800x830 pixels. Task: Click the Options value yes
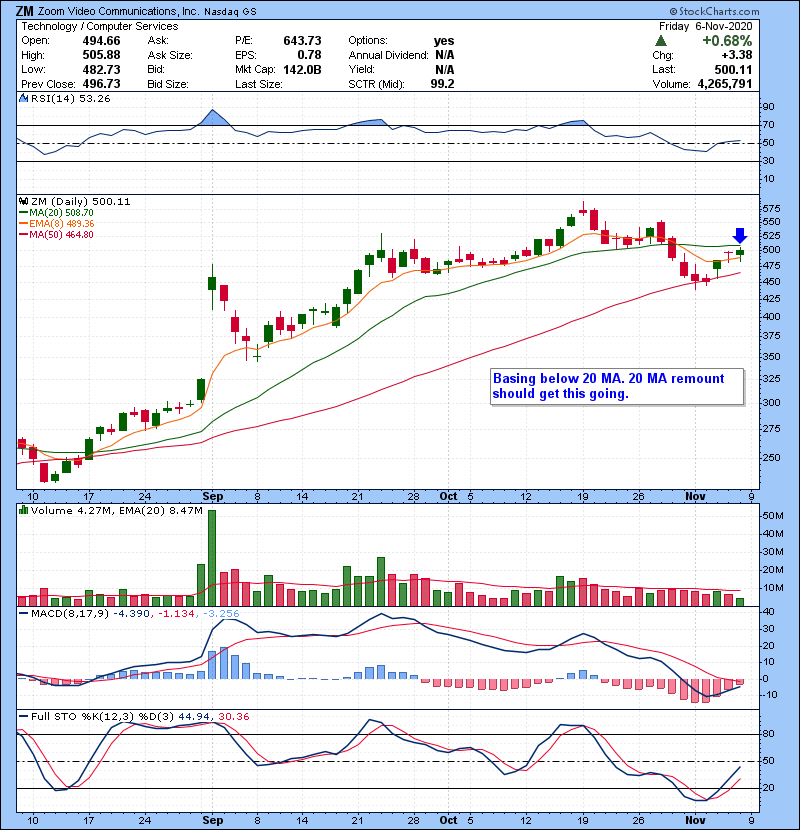tap(444, 41)
